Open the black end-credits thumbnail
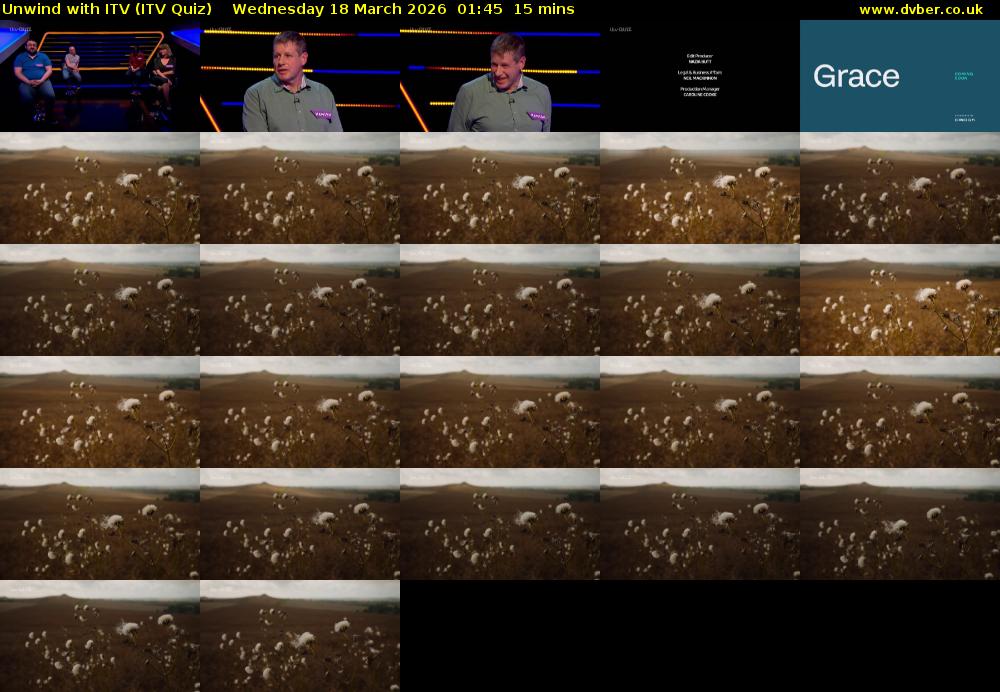The width and height of the screenshot is (1000, 692). (x=700, y=76)
